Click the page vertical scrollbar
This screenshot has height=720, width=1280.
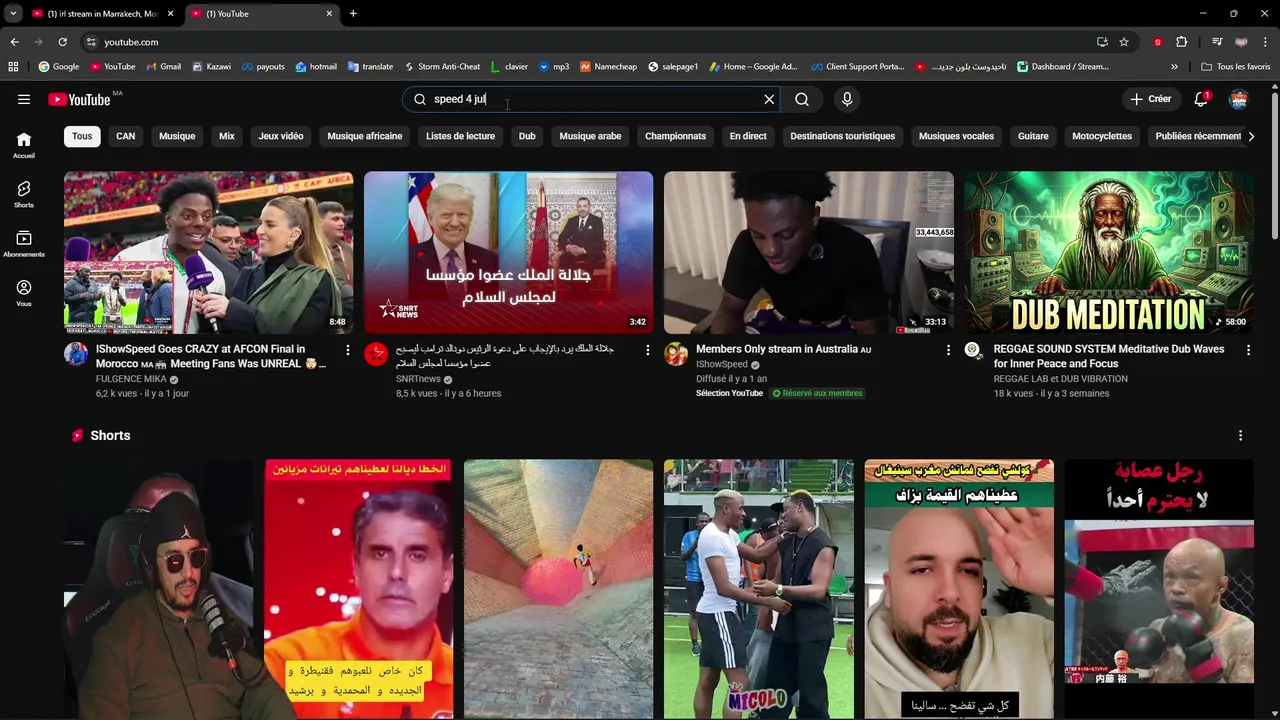point(1274,165)
